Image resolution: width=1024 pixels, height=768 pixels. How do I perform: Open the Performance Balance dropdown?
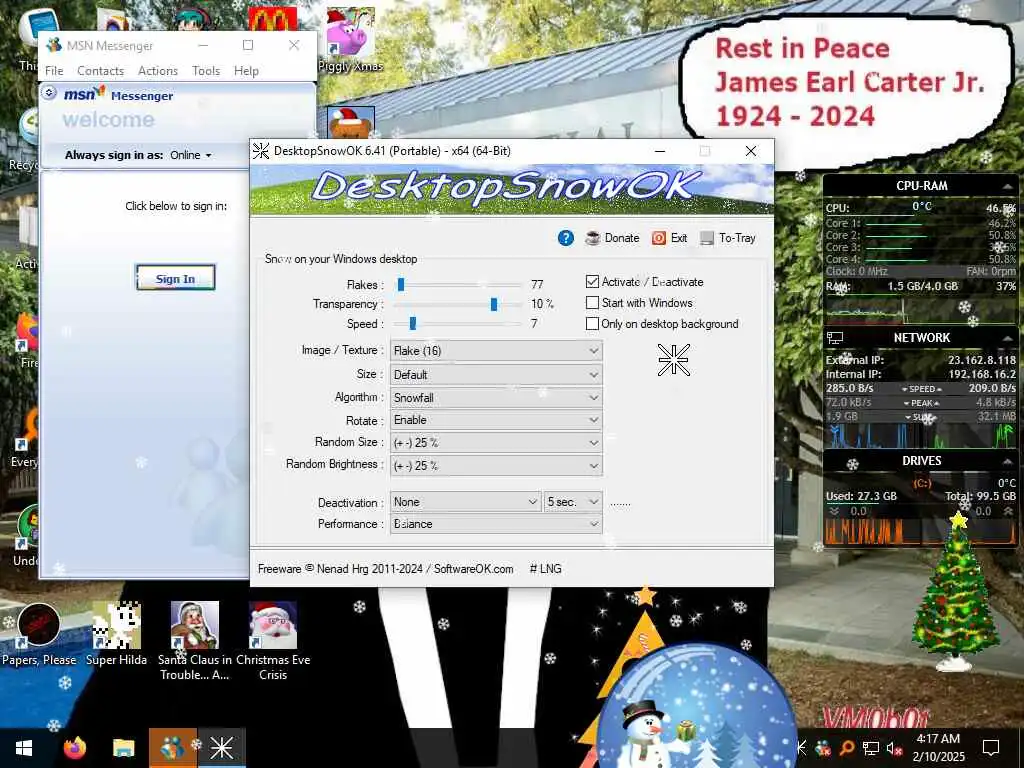[x=496, y=524]
